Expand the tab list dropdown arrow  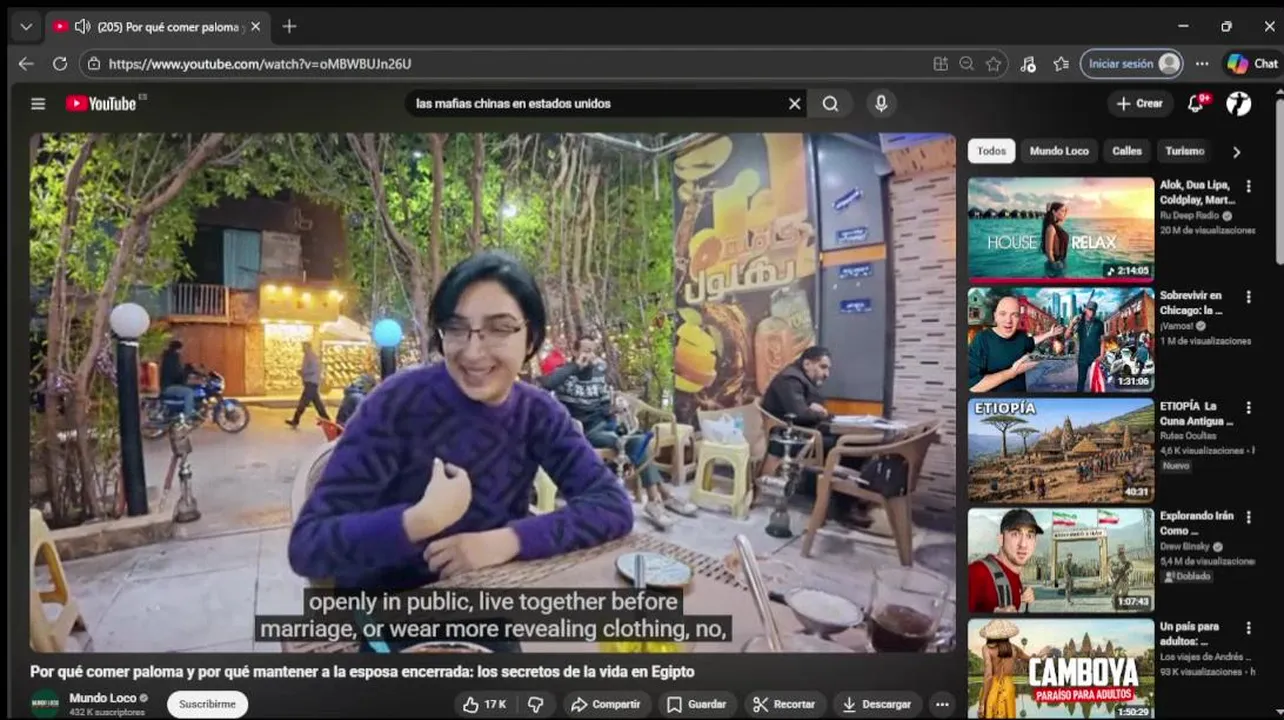click(x=26, y=26)
